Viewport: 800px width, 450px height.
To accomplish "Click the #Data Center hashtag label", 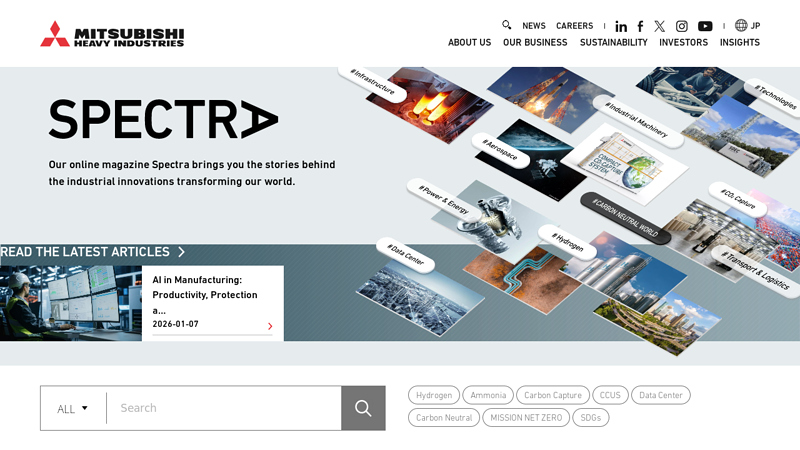I will [x=406, y=255].
